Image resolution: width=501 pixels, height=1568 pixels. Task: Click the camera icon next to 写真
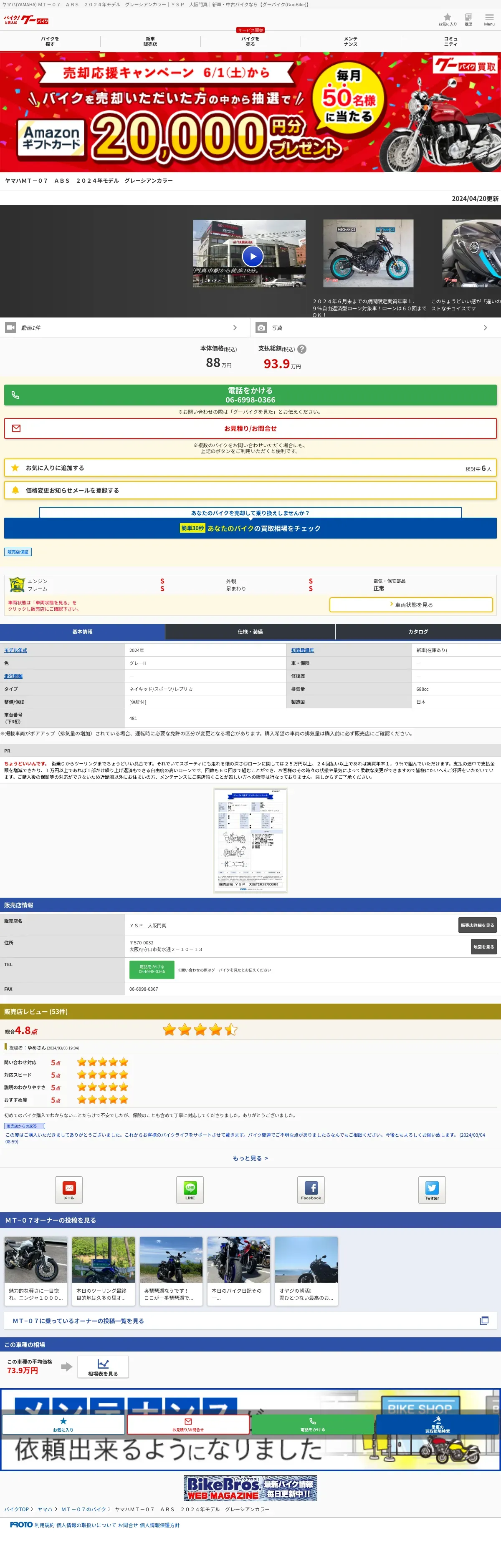(x=261, y=327)
